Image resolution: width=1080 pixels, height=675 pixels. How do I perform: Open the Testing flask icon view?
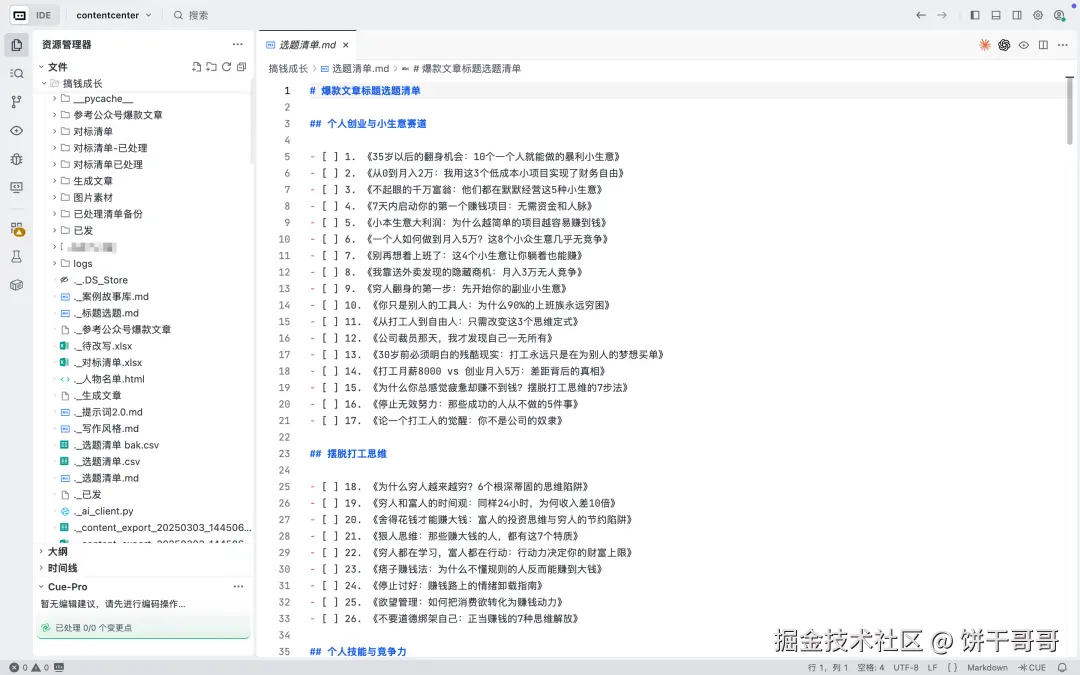click(x=17, y=257)
